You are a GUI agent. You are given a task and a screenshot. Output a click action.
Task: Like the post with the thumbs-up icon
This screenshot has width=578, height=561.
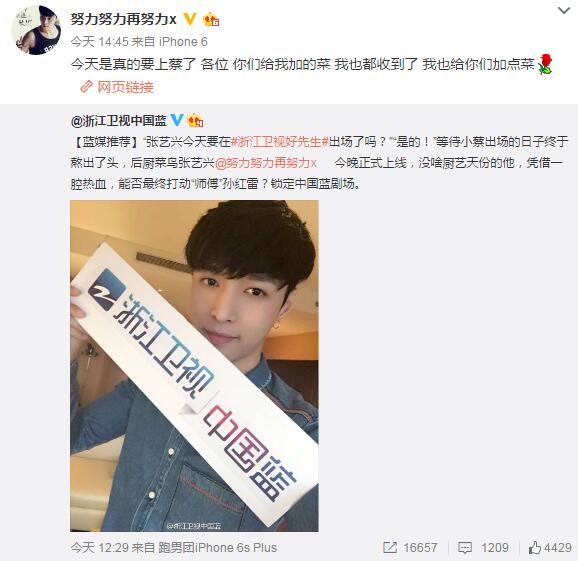click(x=535, y=547)
